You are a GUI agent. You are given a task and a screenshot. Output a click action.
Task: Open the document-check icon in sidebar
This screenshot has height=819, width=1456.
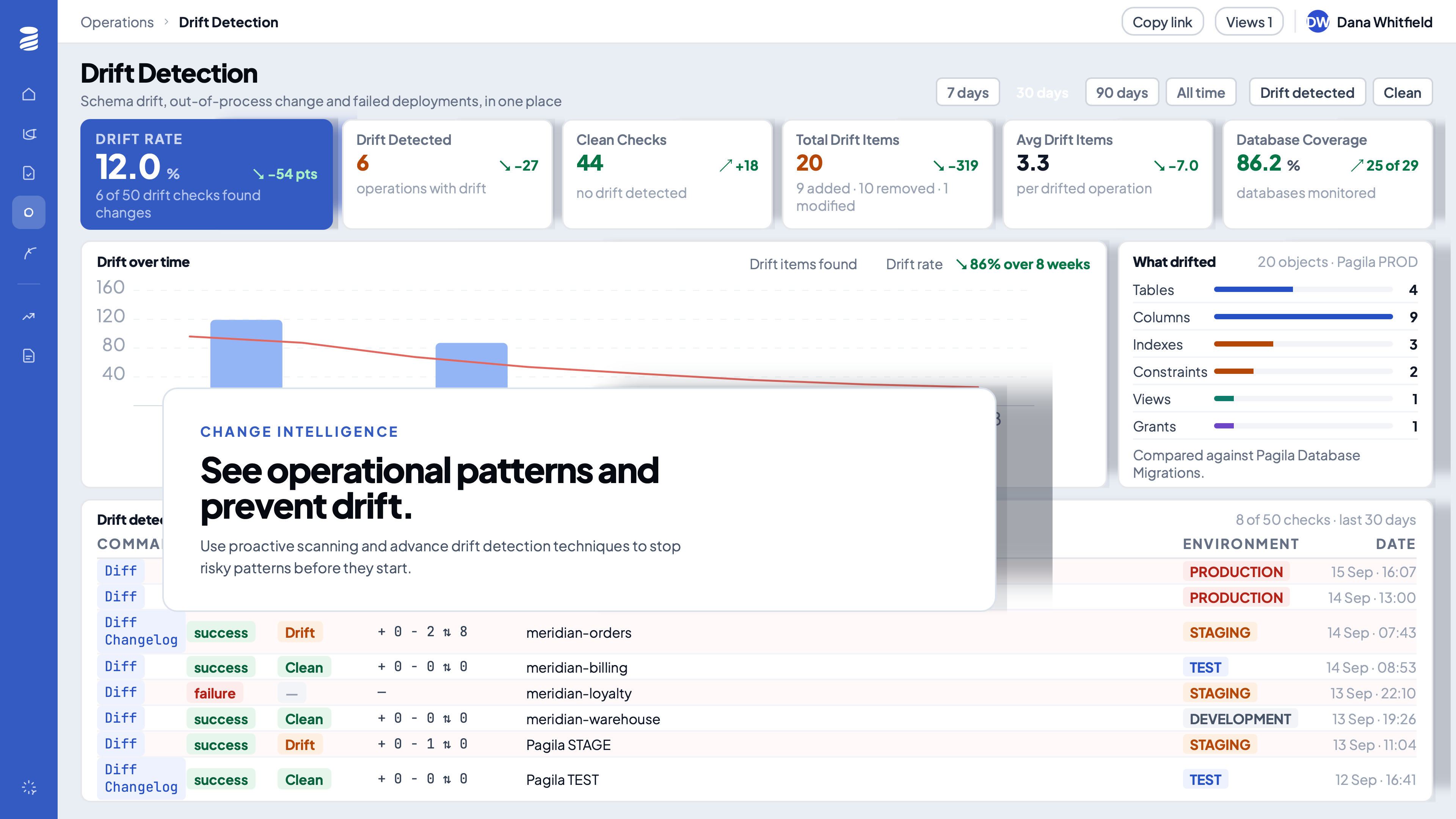[x=29, y=173]
